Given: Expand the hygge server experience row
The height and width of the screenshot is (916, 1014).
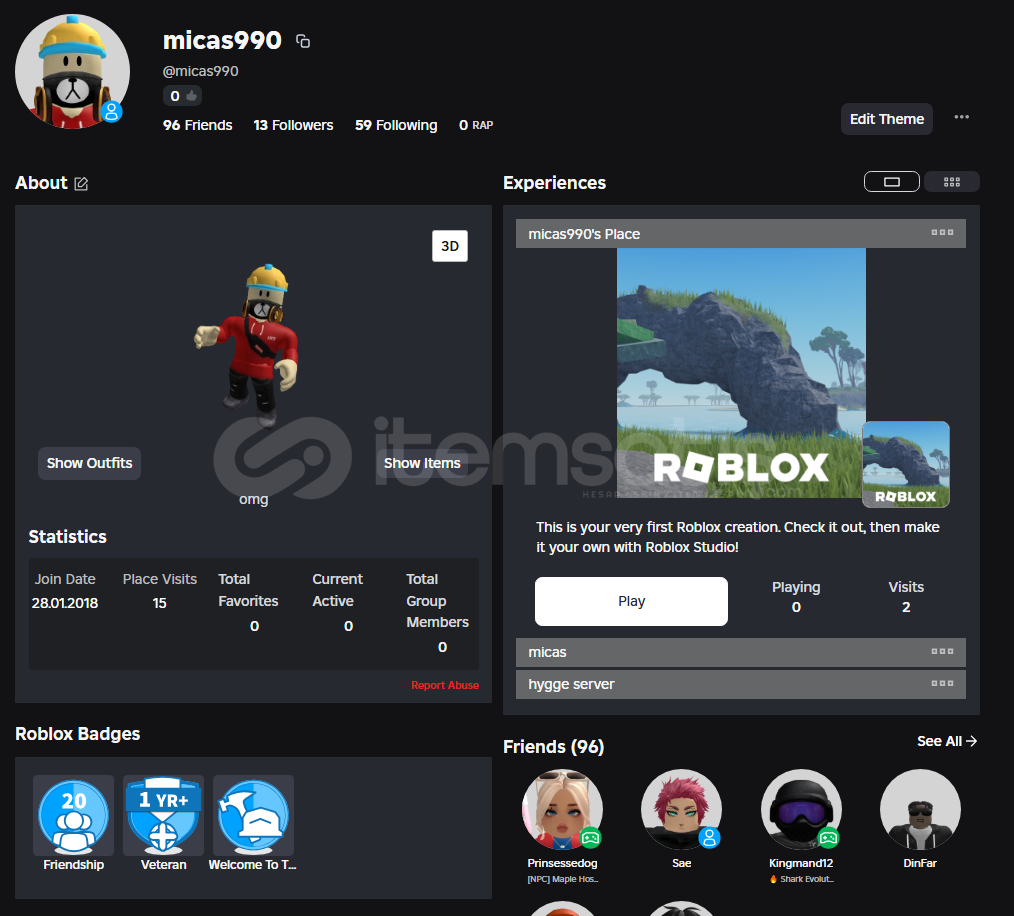Looking at the screenshot, I should [x=740, y=684].
